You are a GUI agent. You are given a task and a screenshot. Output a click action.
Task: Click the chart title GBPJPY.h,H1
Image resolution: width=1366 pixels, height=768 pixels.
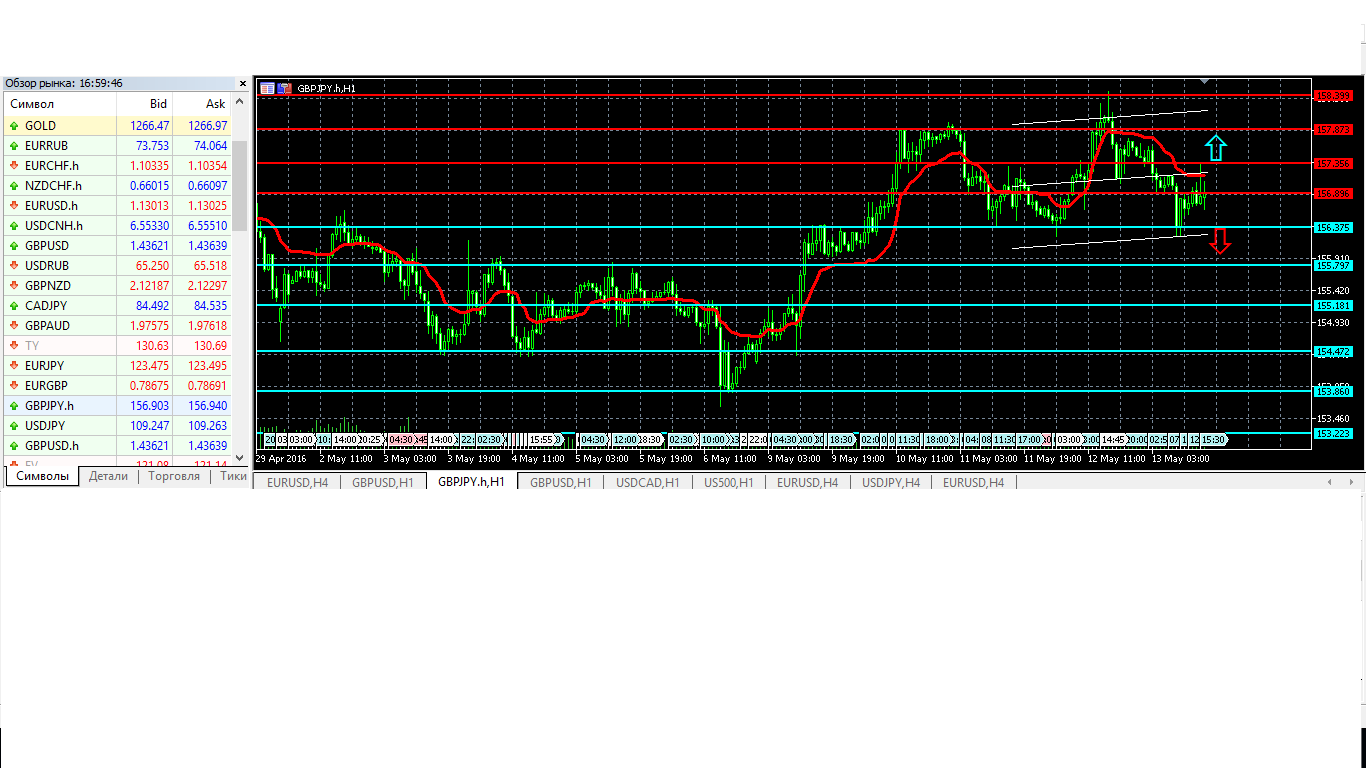click(326, 88)
